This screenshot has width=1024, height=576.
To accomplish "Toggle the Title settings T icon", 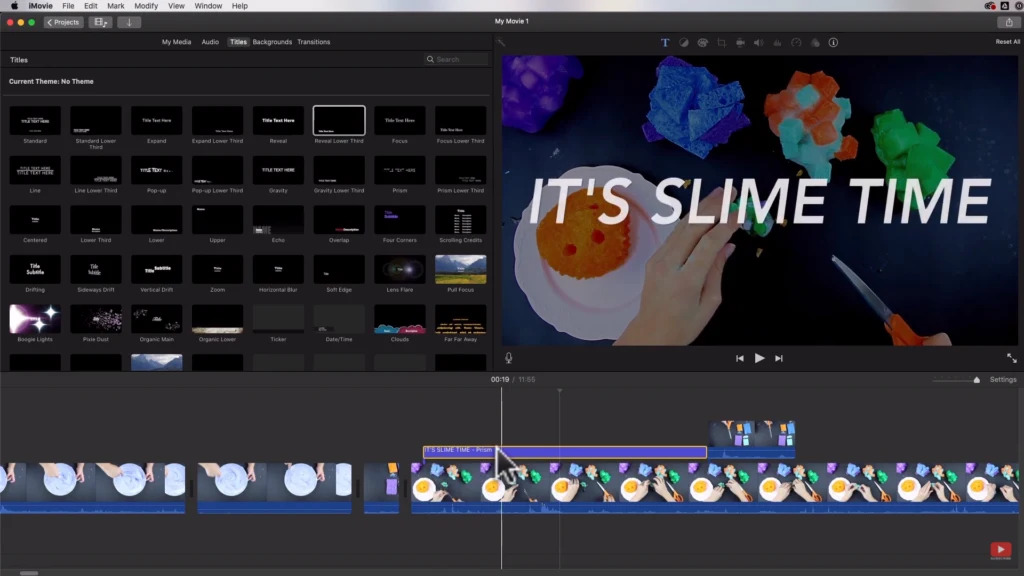I will (x=665, y=43).
